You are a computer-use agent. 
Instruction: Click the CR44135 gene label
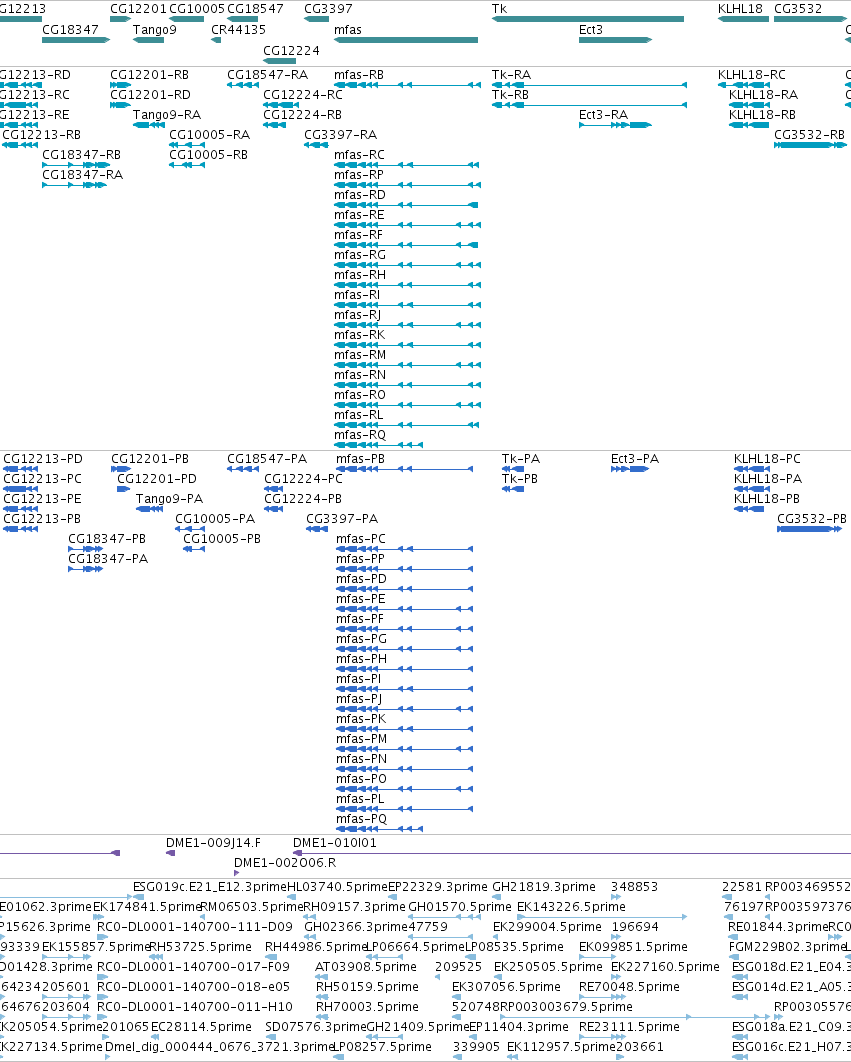click(238, 30)
